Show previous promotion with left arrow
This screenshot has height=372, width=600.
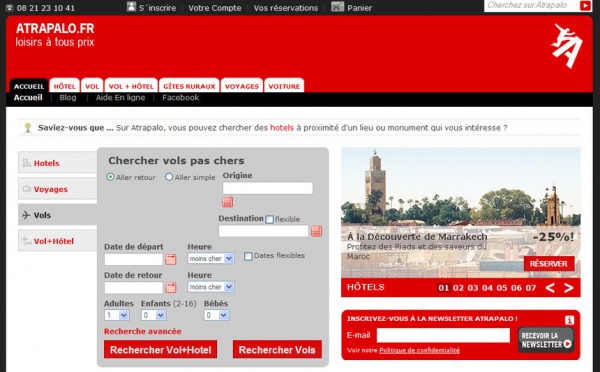(x=550, y=288)
